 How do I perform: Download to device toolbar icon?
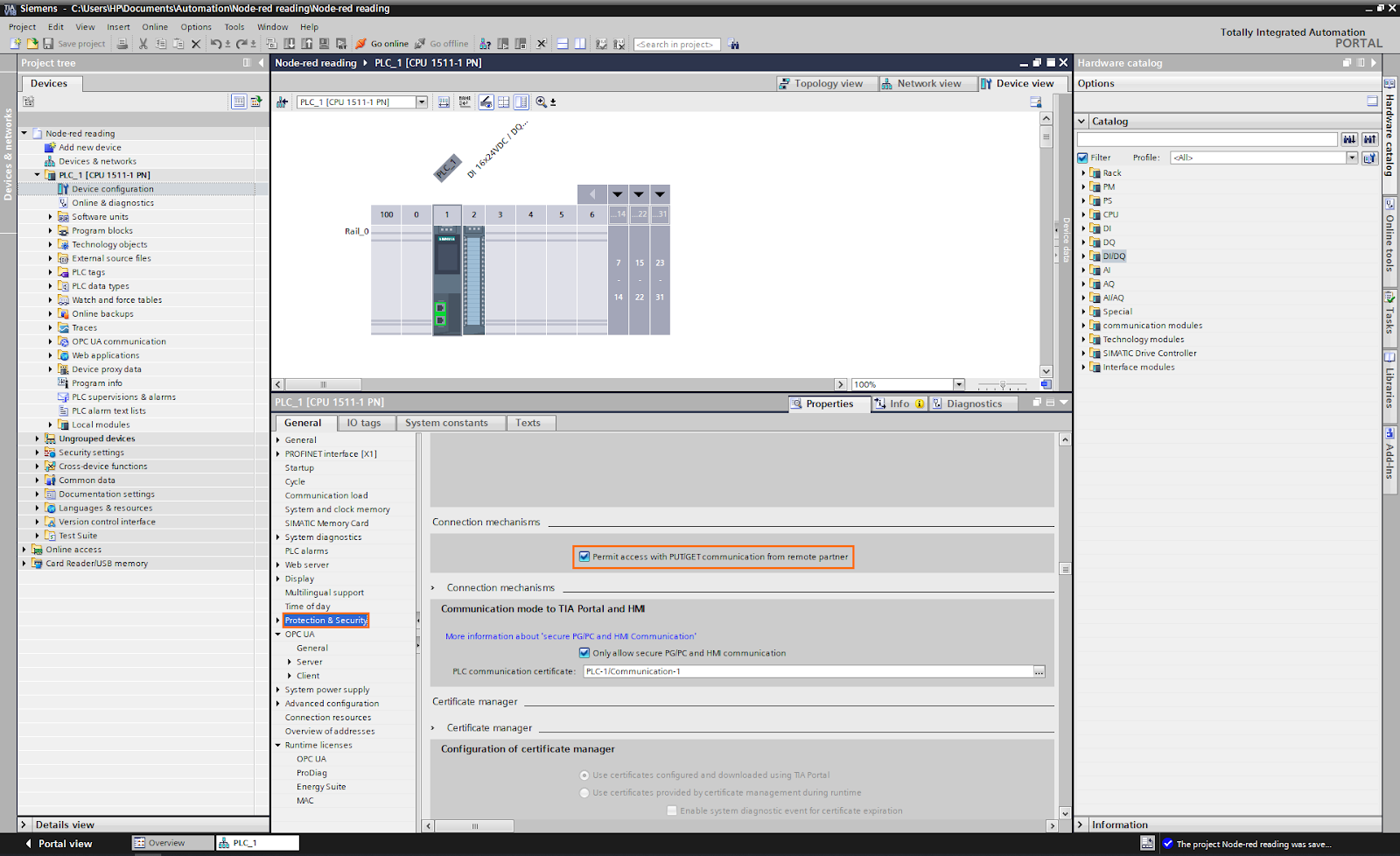pos(290,44)
